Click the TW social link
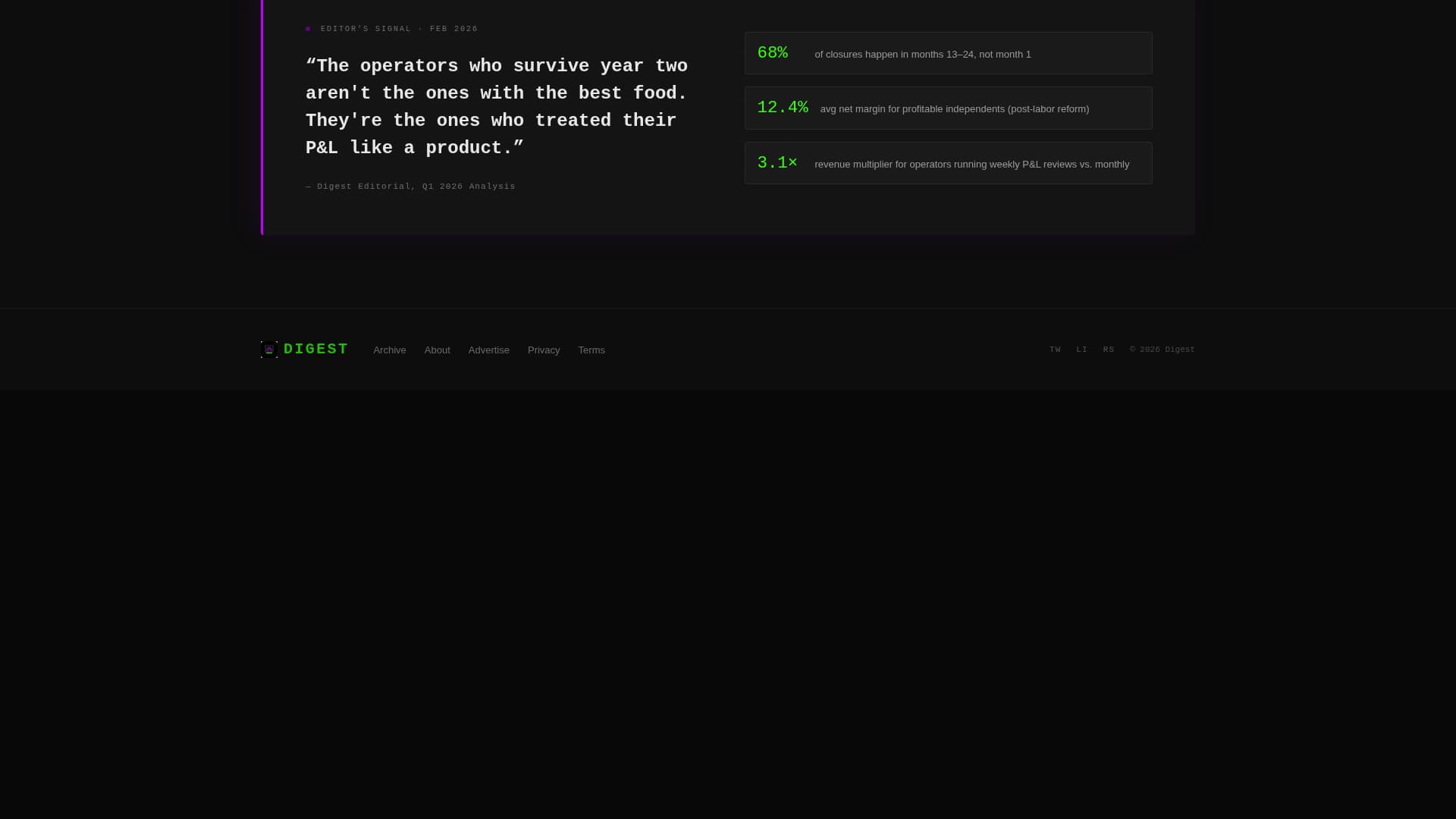The image size is (1456, 819). 1055,350
